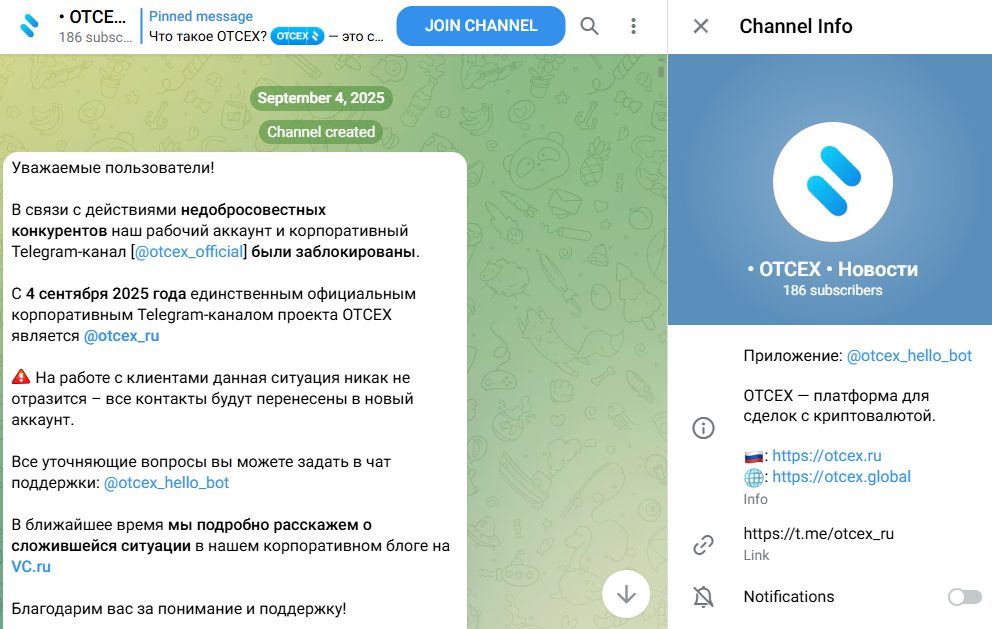Click the Russian flag emoji in info
992x629 pixels.
click(x=753, y=456)
